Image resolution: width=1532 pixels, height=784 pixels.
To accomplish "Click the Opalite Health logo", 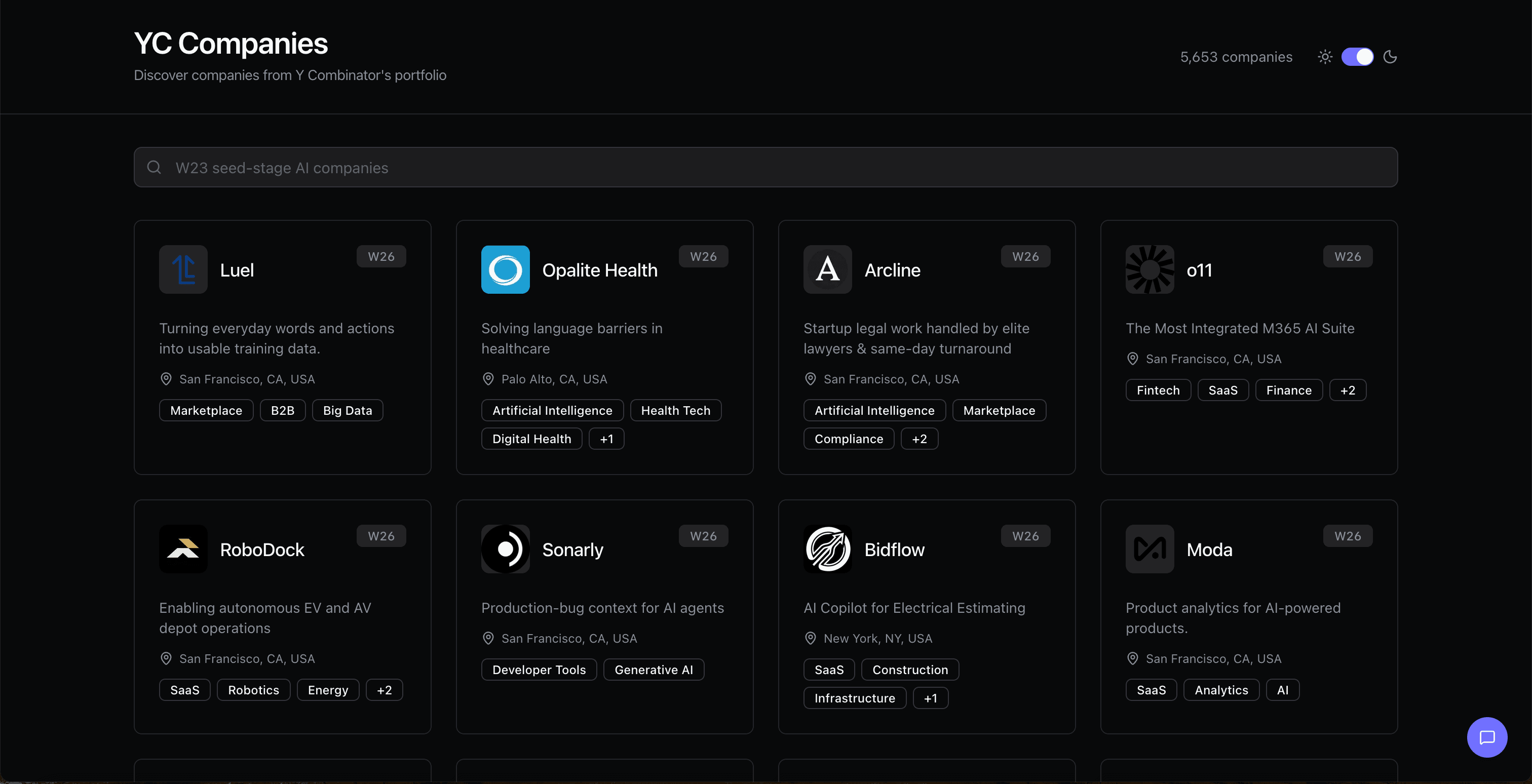I will point(505,269).
